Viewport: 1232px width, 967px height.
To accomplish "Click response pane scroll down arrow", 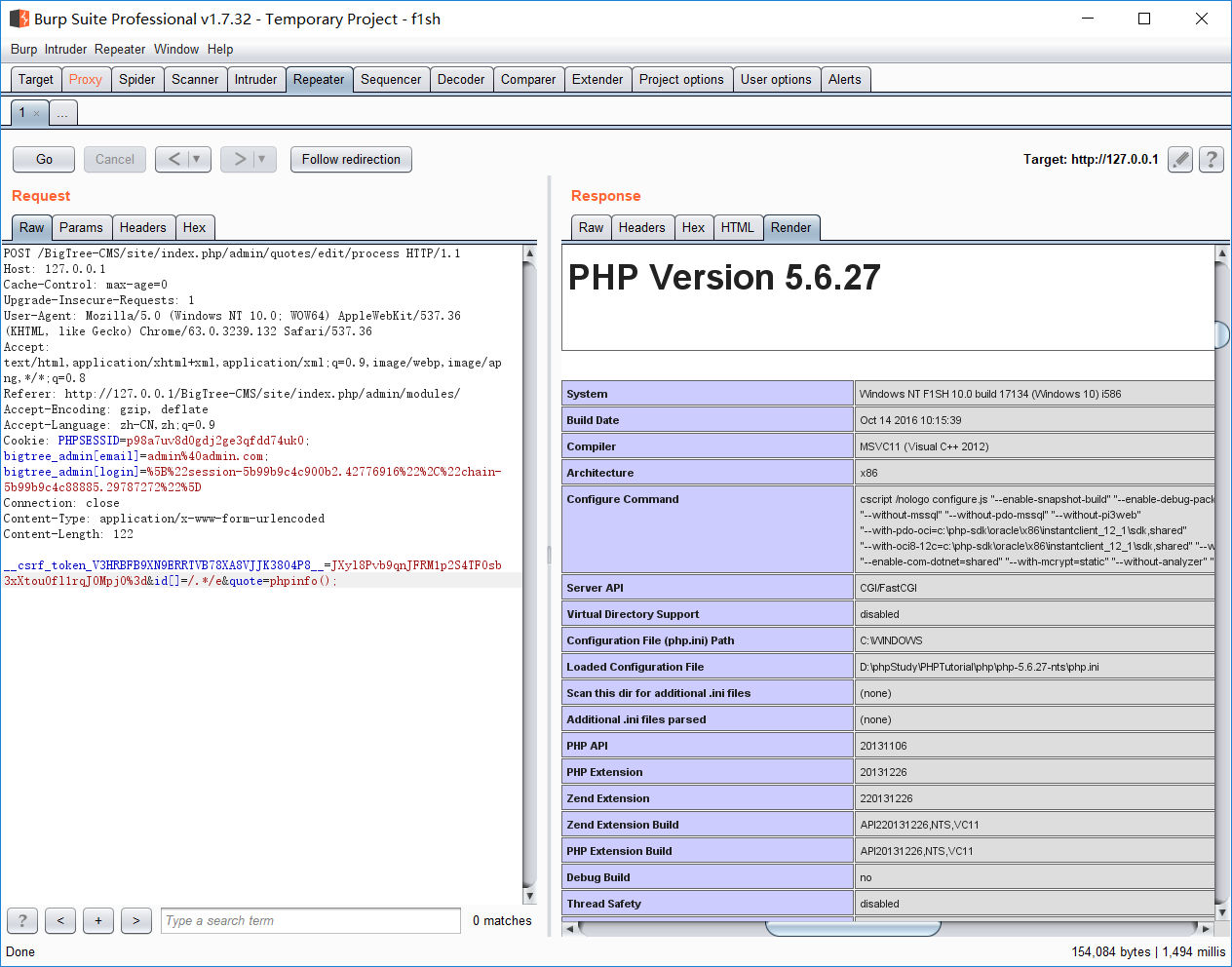I will (1222, 912).
